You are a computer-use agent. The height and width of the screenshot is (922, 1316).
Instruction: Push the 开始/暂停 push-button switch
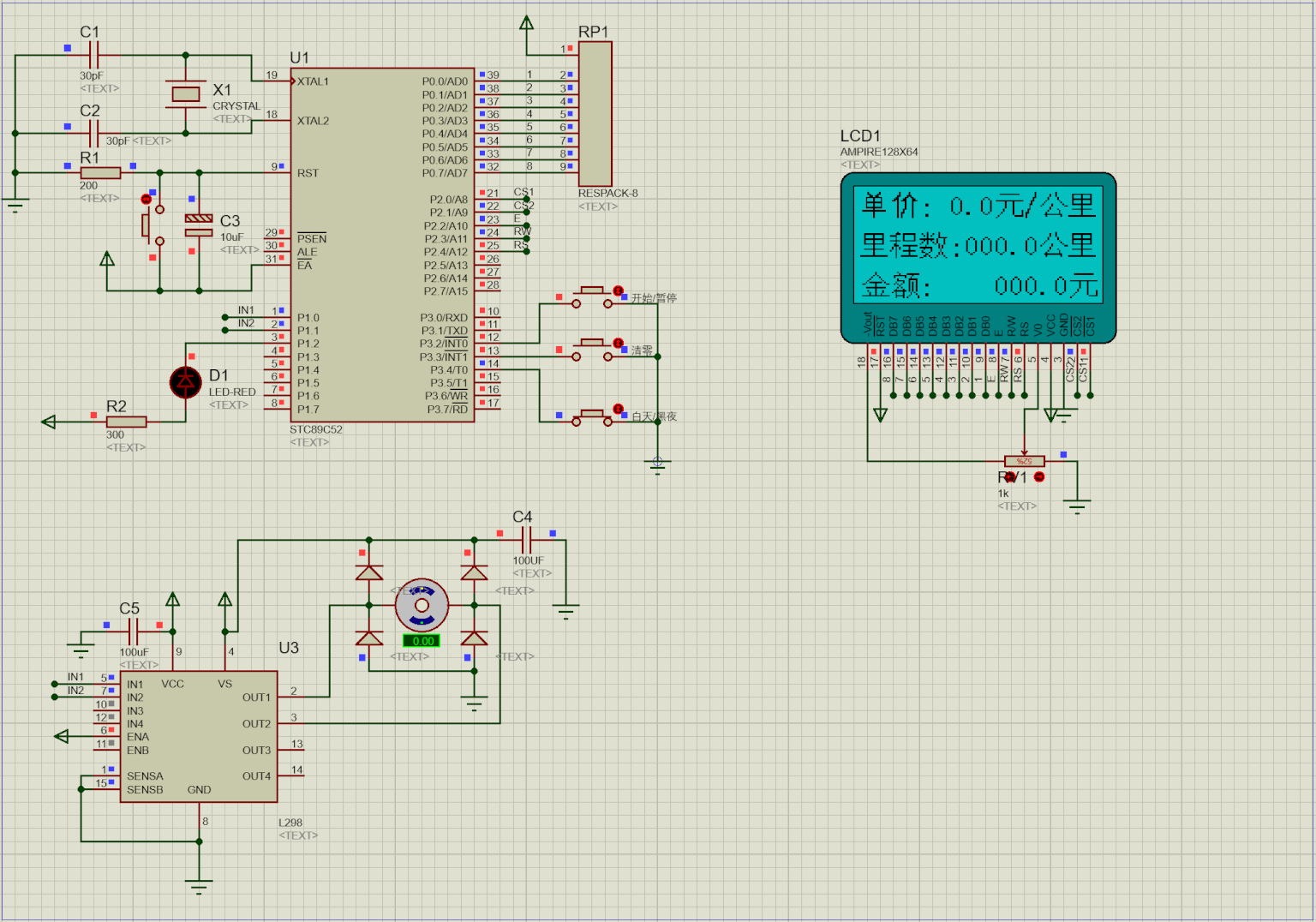592,296
